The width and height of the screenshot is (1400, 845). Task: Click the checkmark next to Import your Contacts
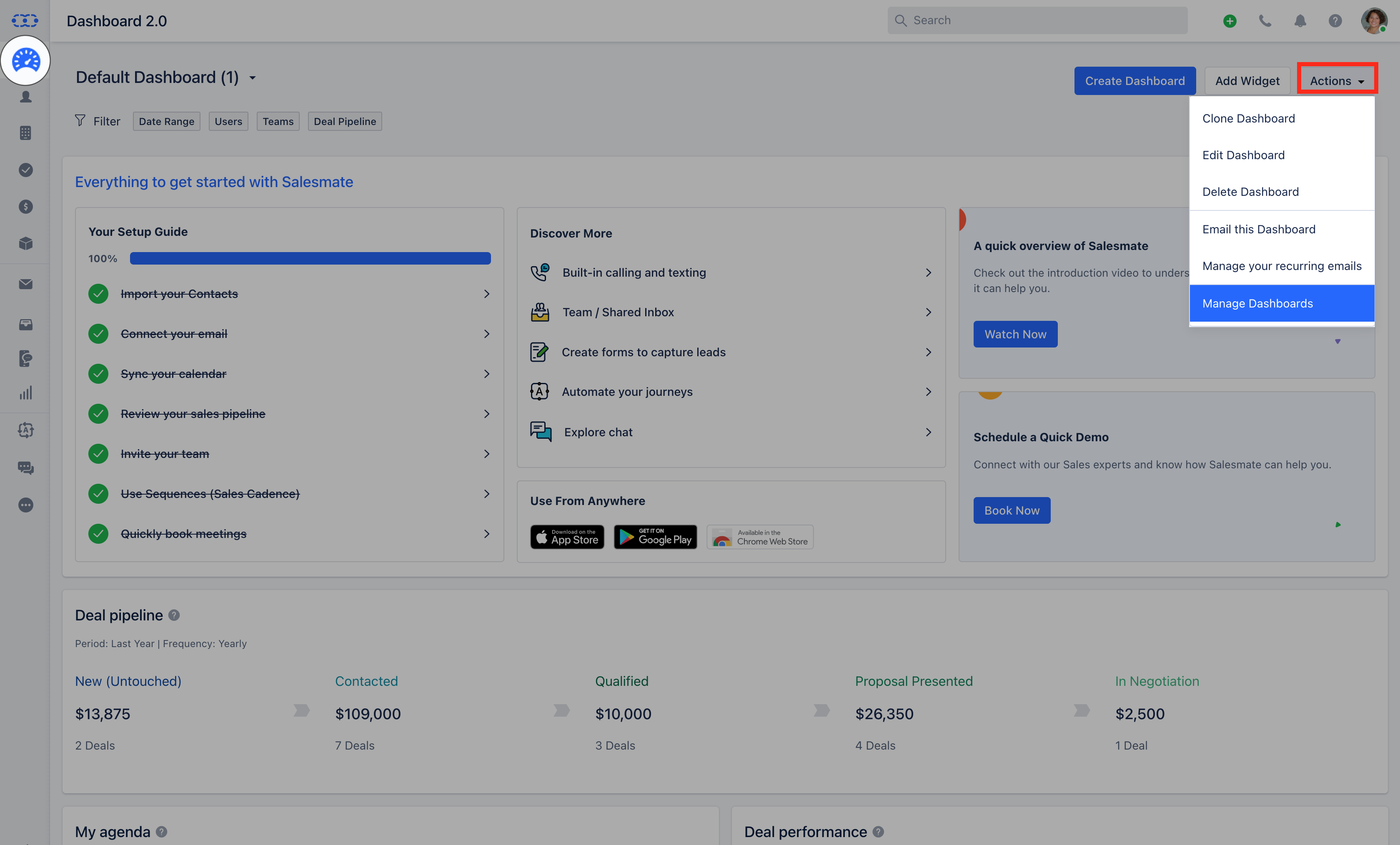click(x=98, y=294)
